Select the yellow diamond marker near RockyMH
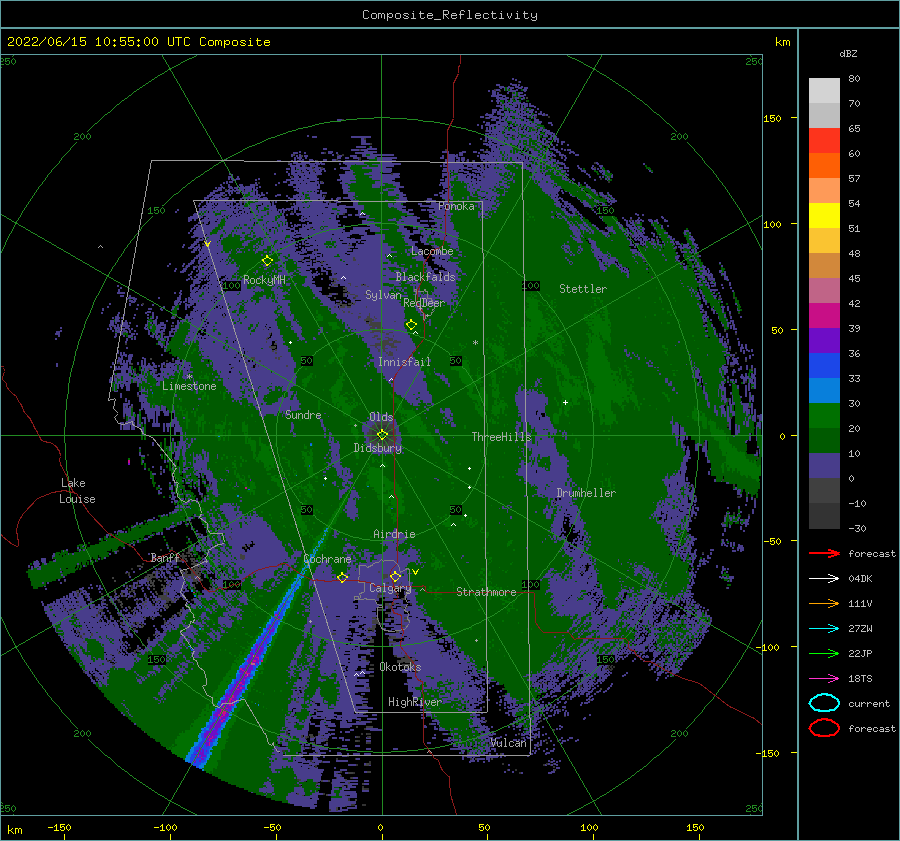900x841 pixels. [x=267, y=261]
